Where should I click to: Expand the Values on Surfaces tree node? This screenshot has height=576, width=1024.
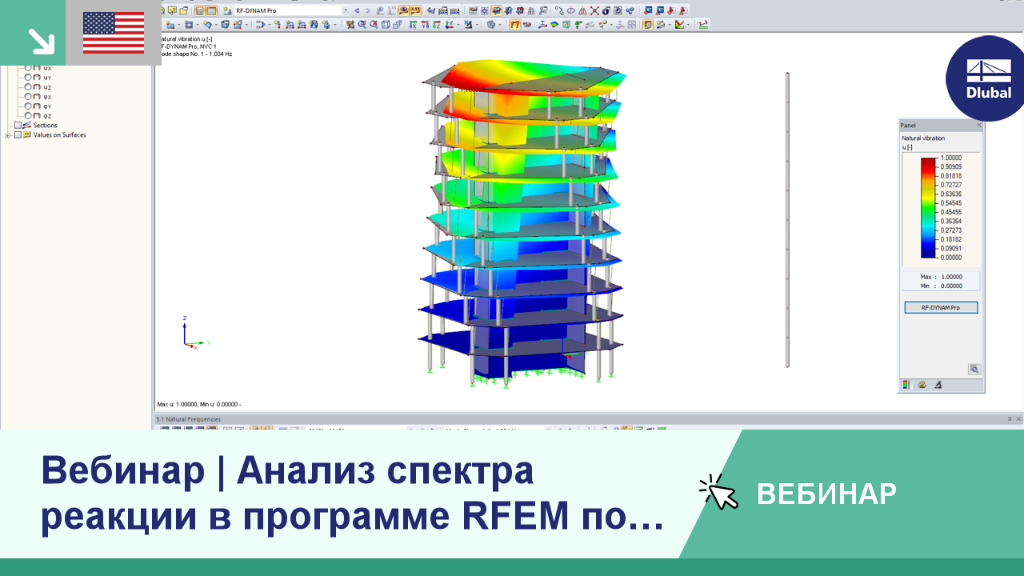(8, 135)
